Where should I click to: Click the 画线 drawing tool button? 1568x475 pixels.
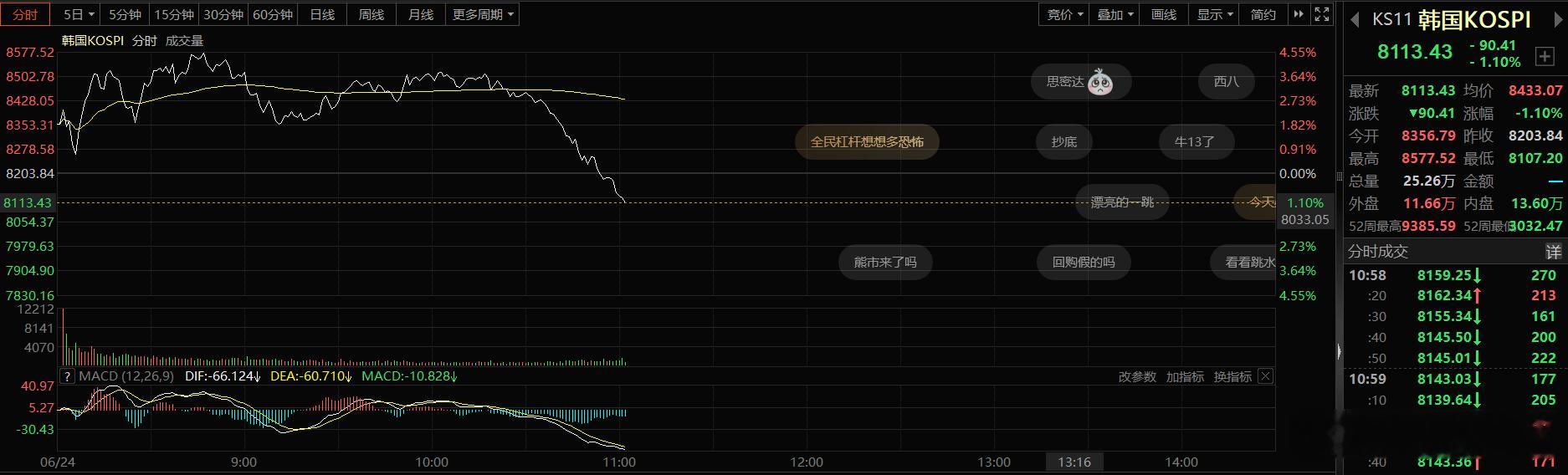(1164, 14)
